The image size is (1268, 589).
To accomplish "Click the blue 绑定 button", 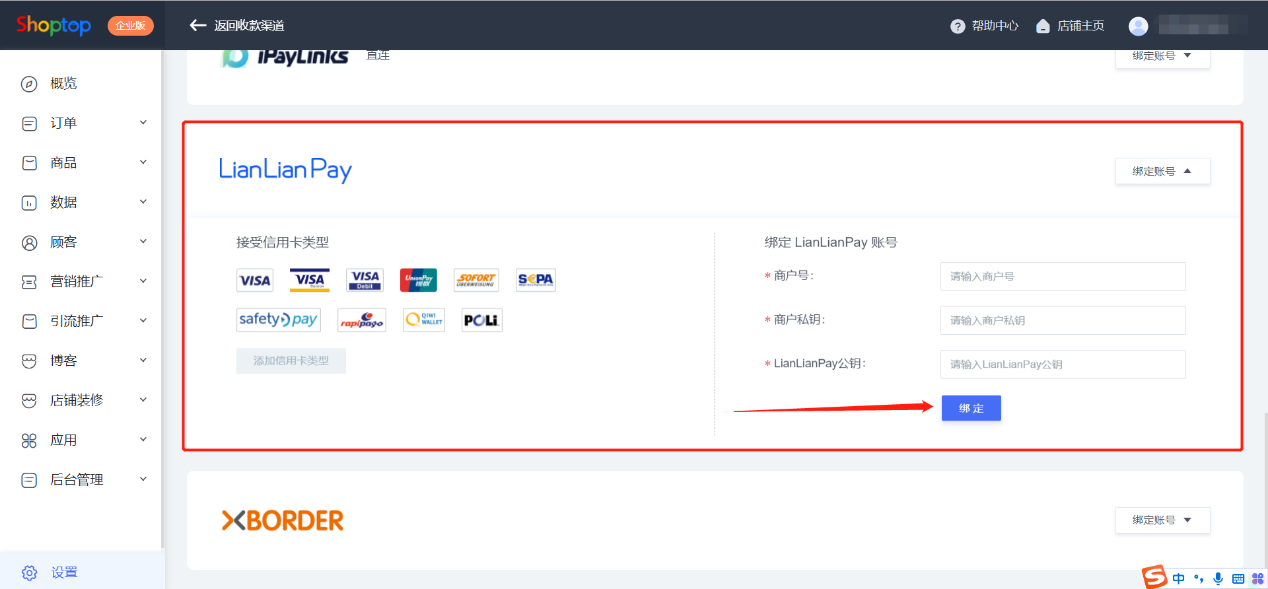I will pos(971,408).
